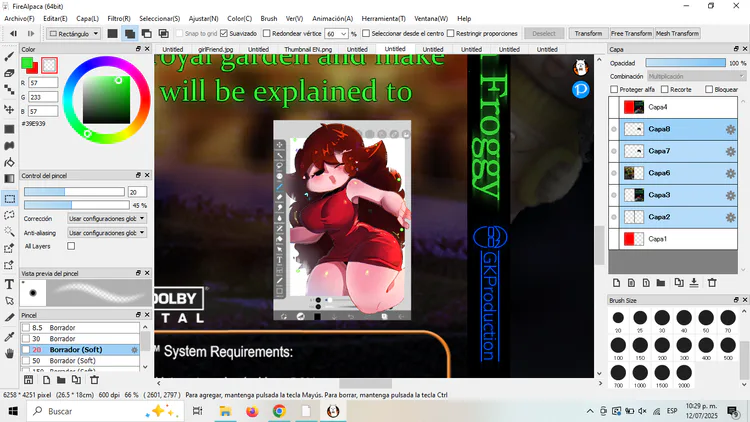This screenshot has width=750, height=422.
Task: Open the Animación(A) menu
Action: click(332, 19)
